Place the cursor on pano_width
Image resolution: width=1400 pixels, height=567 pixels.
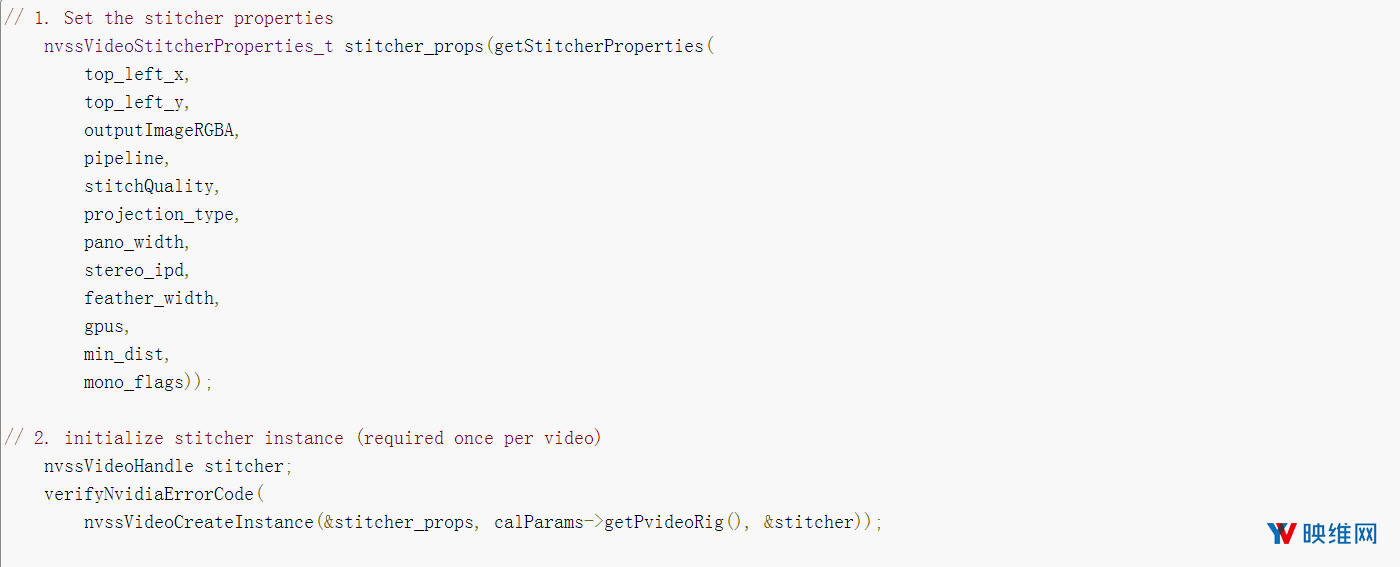pyautogui.click(x=134, y=242)
